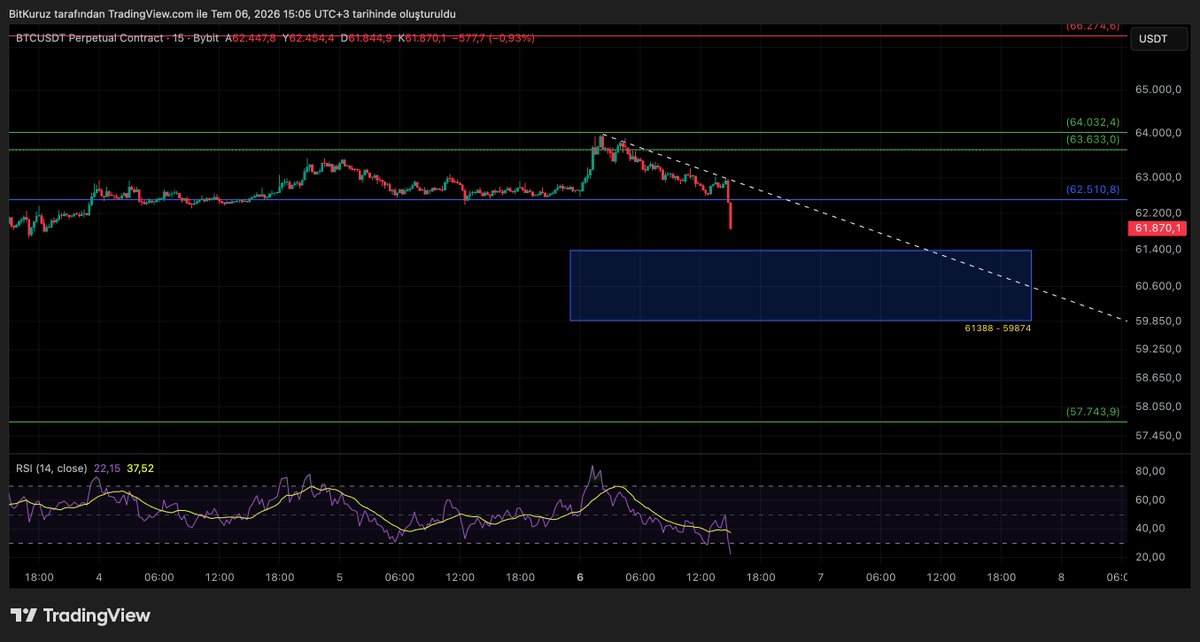The width and height of the screenshot is (1200, 642).
Task: Click the 63.000,0 price axis label
Action: [x=1158, y=178]
